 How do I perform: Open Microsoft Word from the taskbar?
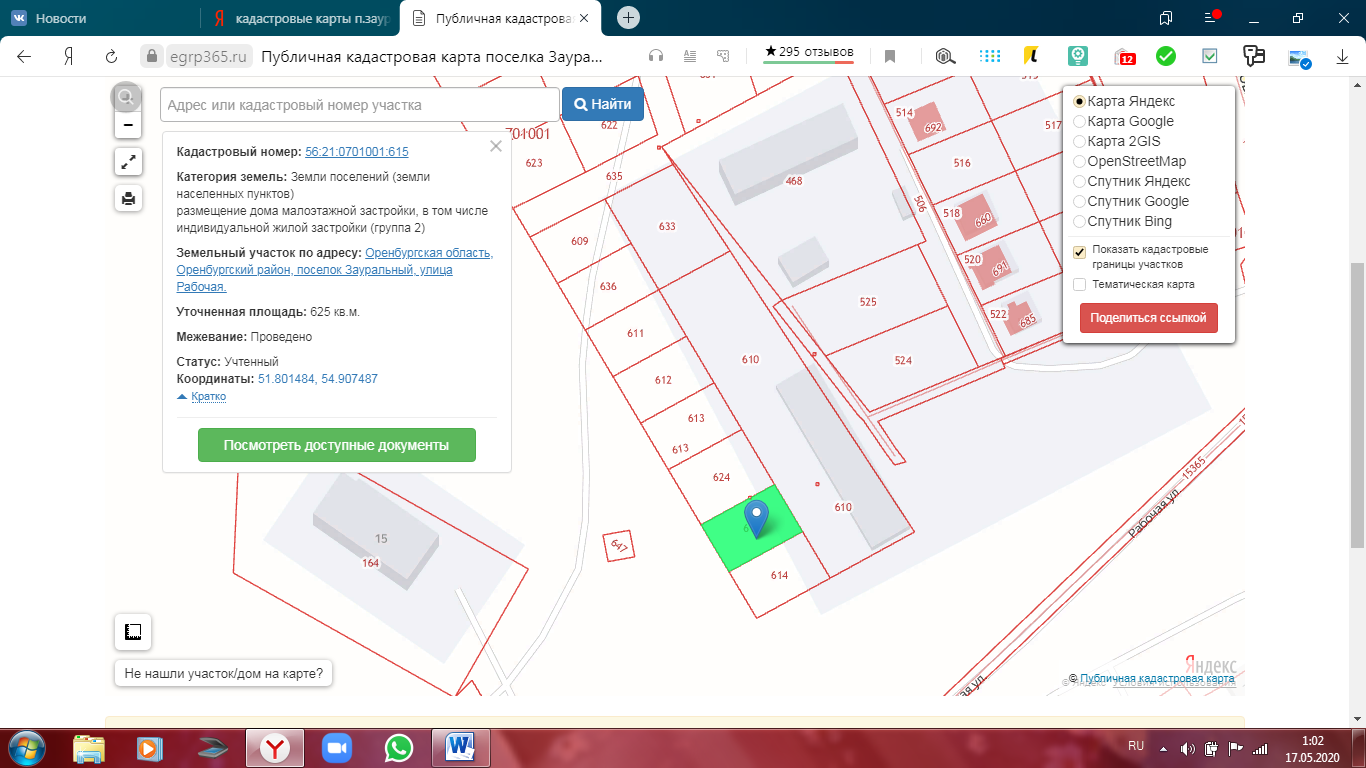(461, 747)
